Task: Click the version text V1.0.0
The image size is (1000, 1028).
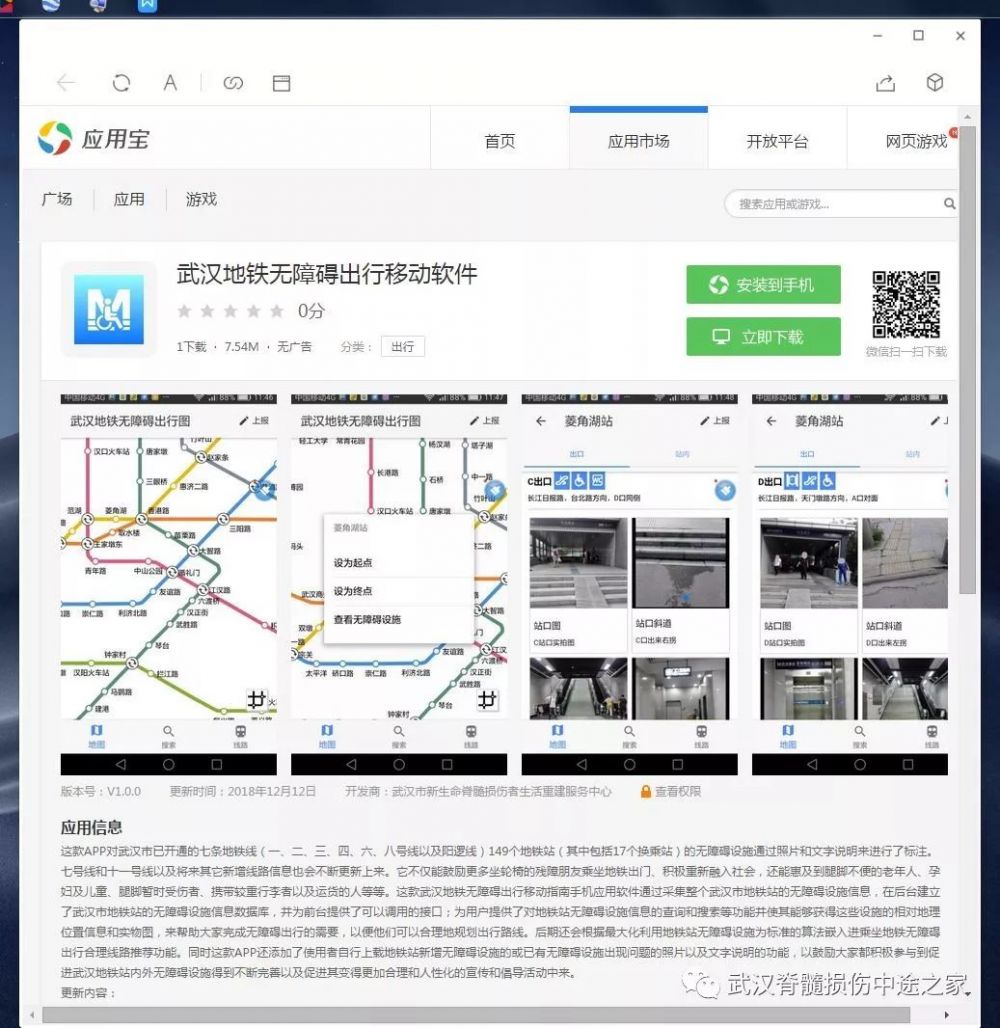Action: tap(124, 791)
